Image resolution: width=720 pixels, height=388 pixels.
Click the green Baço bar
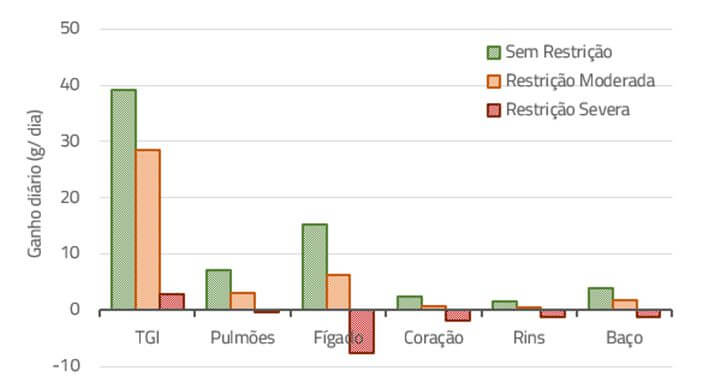point(601,299)
